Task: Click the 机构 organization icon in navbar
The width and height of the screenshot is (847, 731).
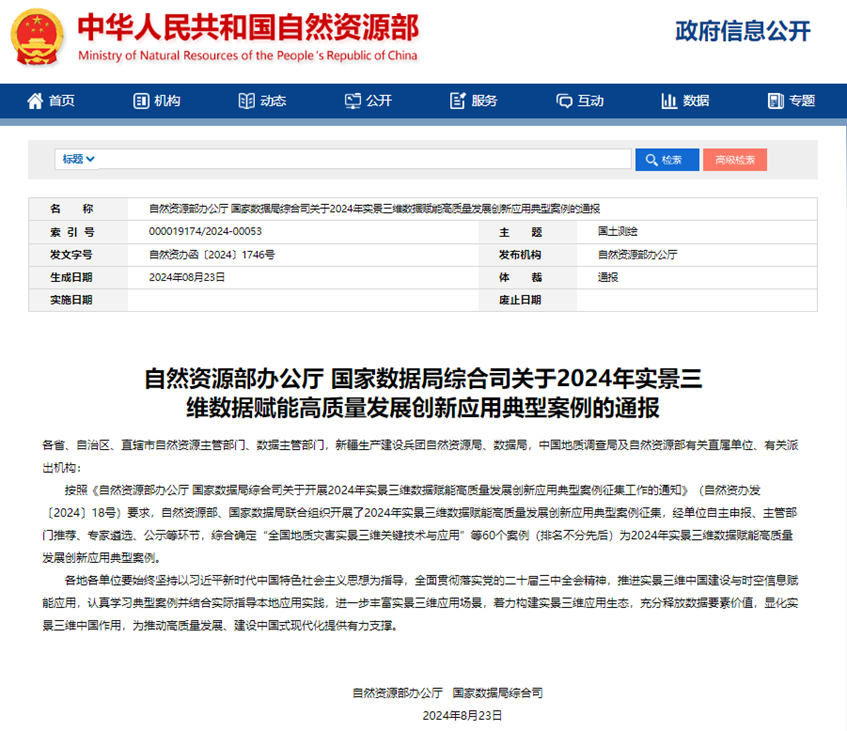Action: [x=141, y=101]
